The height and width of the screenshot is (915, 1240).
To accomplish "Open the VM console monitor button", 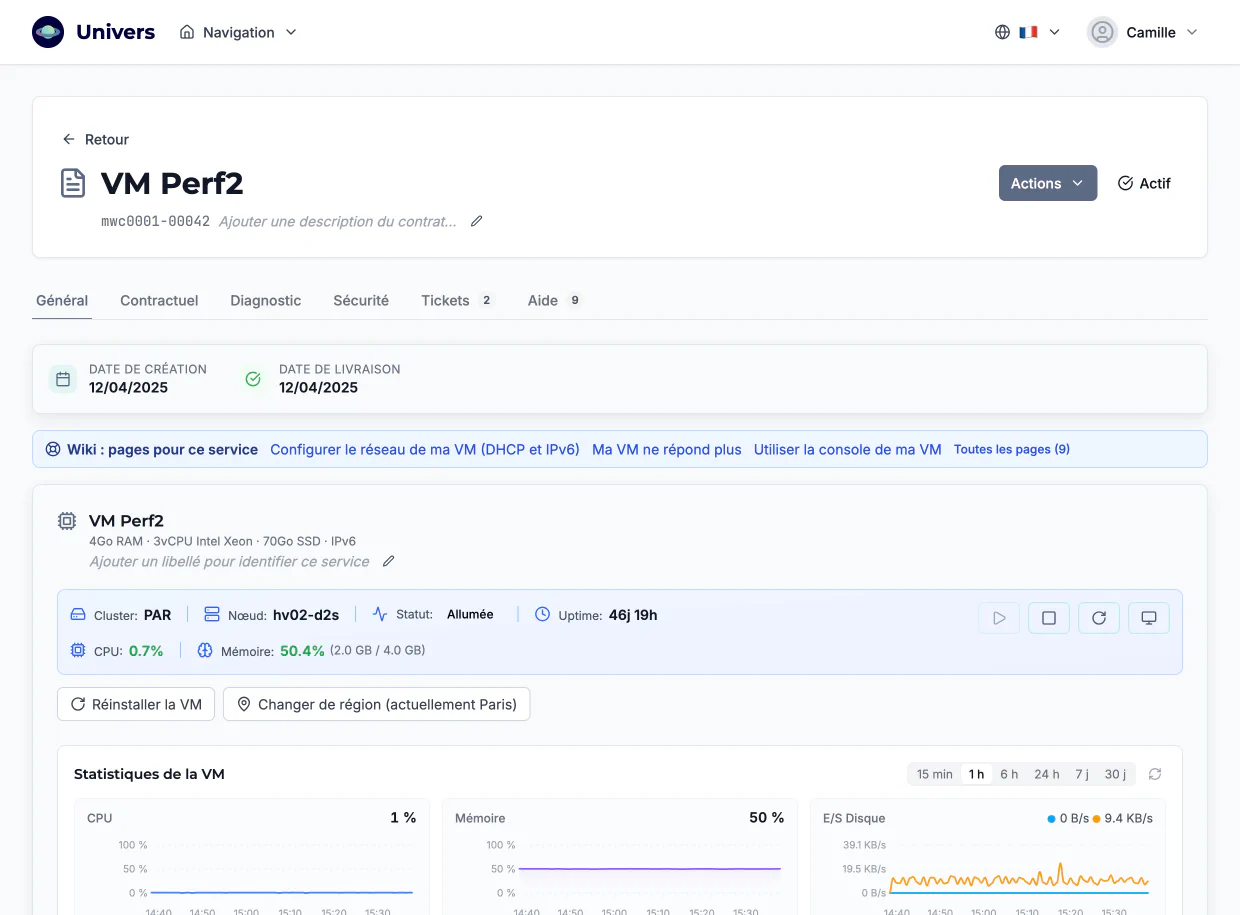I will [1149, 618].
